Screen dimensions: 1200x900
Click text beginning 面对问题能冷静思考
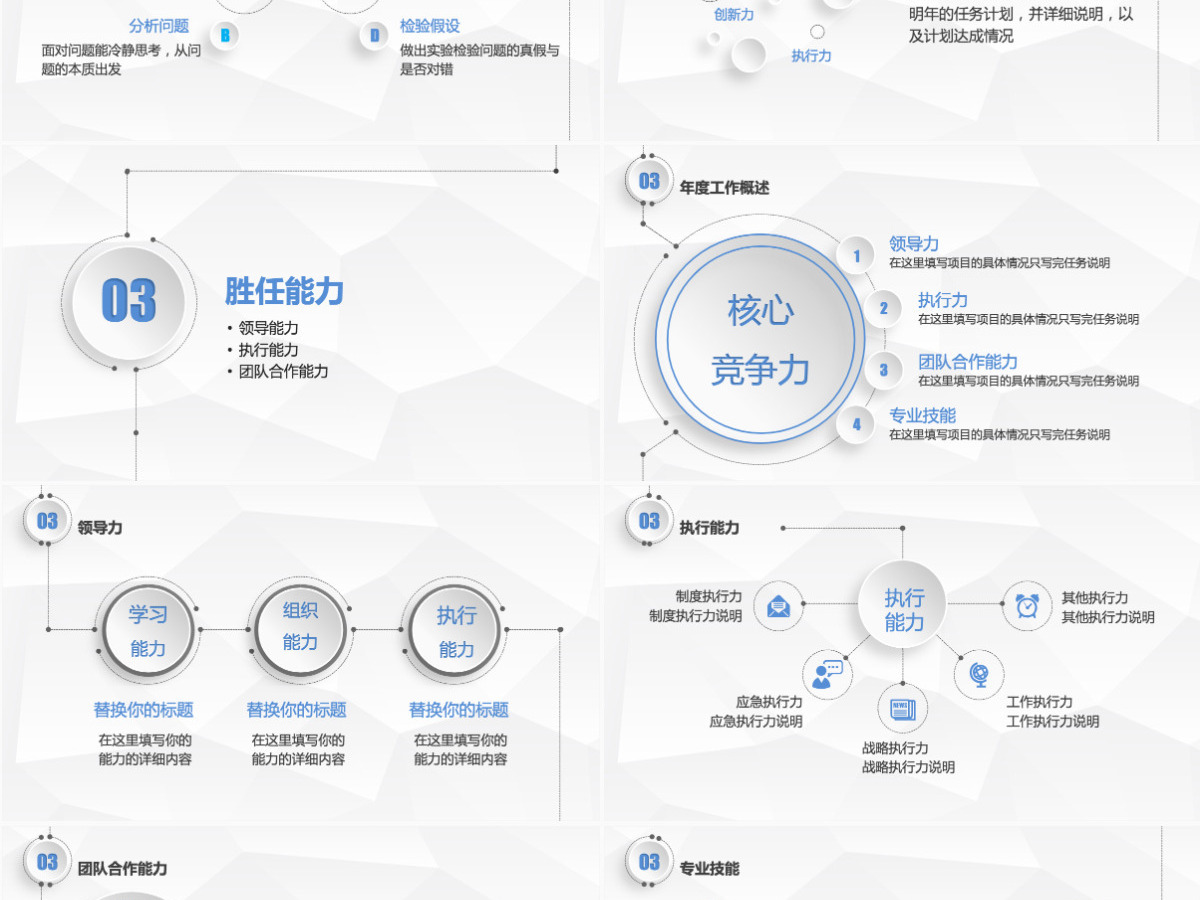coord(121,59)
